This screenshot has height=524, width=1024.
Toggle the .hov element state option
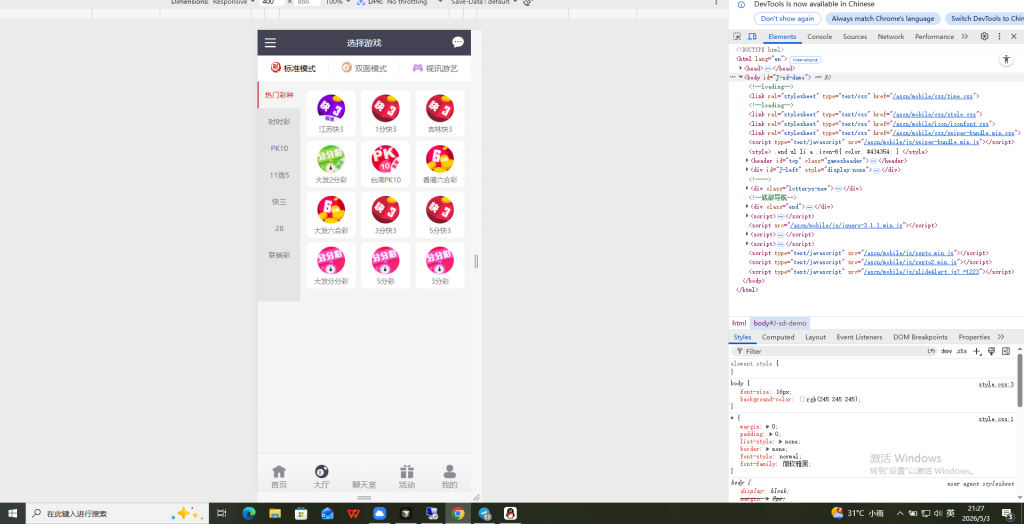click(946, 352)
